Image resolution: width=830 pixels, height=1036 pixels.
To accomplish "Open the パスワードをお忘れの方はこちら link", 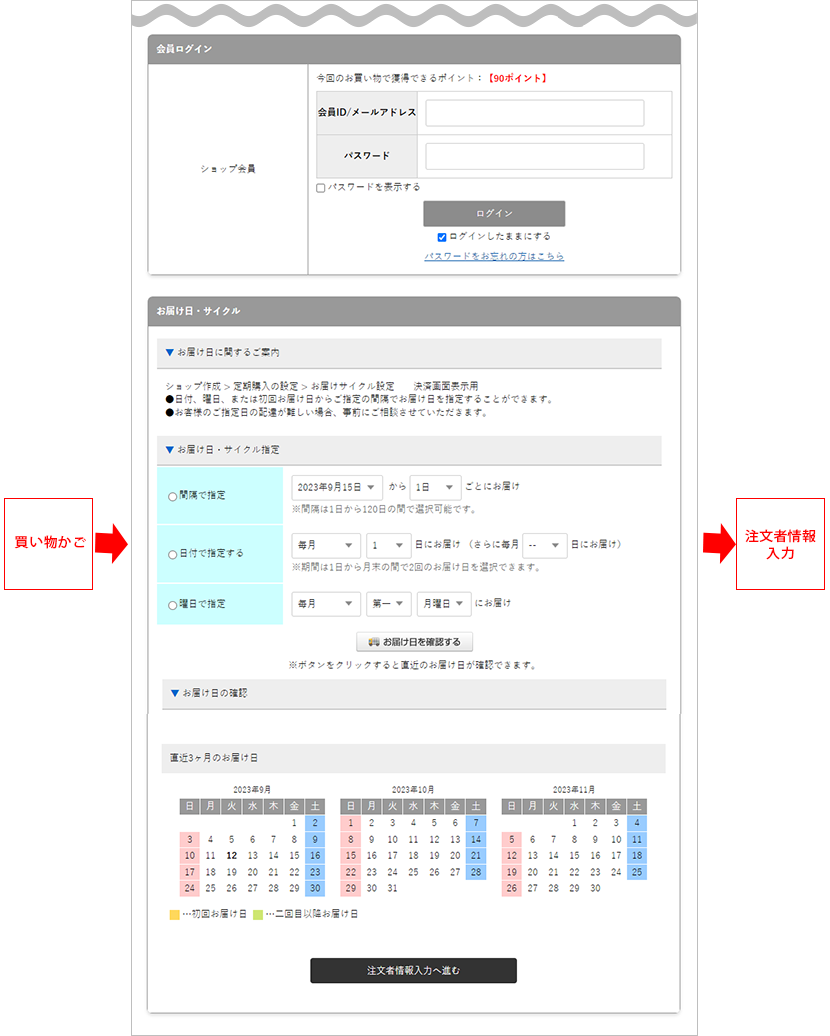I will click(495, 257).
